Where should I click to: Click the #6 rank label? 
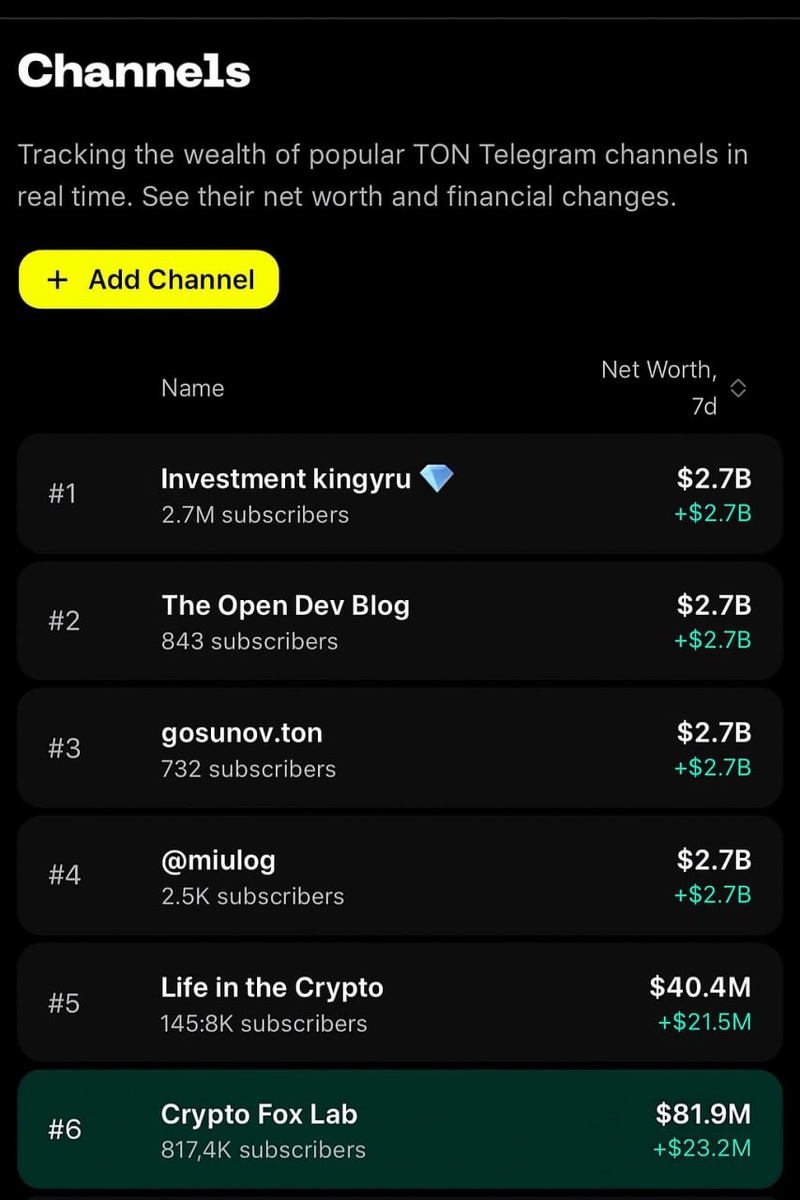[64, 1130]
